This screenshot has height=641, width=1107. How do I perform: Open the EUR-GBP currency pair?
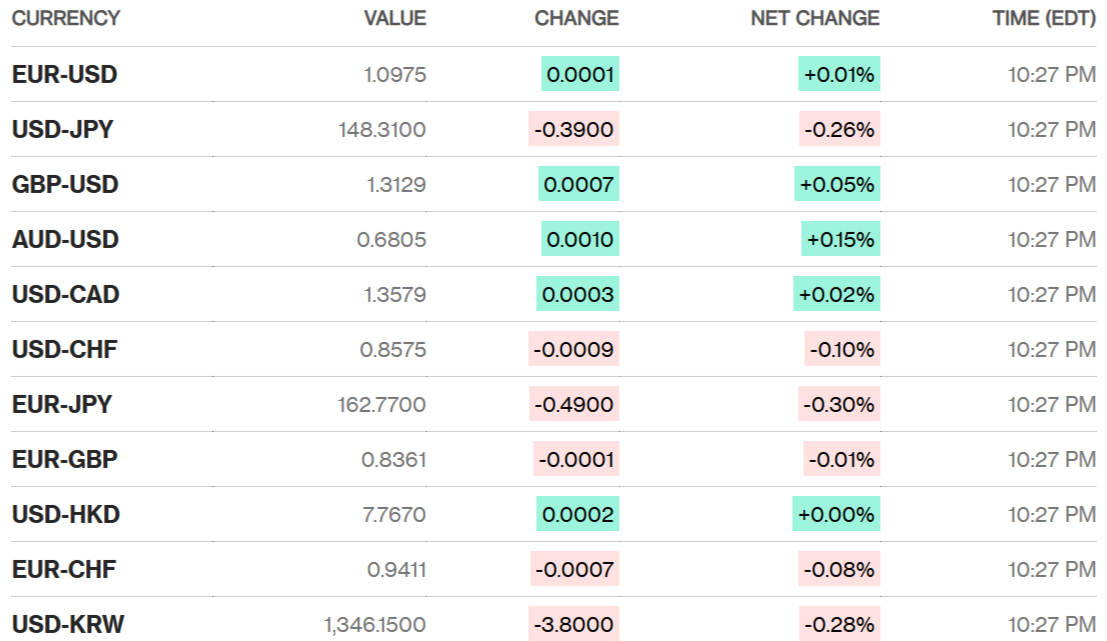click(x=65, y=460)
